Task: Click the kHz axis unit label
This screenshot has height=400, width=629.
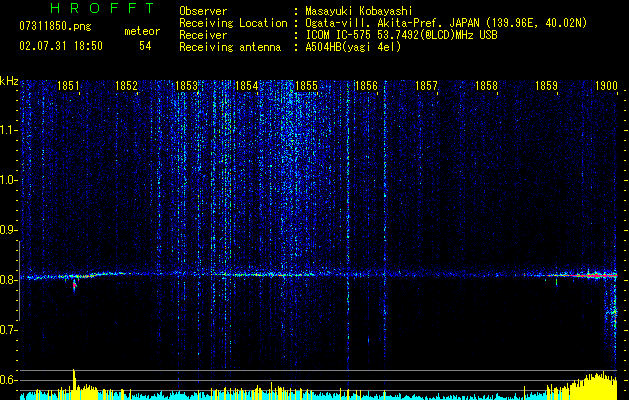Action: click(9, 81)
